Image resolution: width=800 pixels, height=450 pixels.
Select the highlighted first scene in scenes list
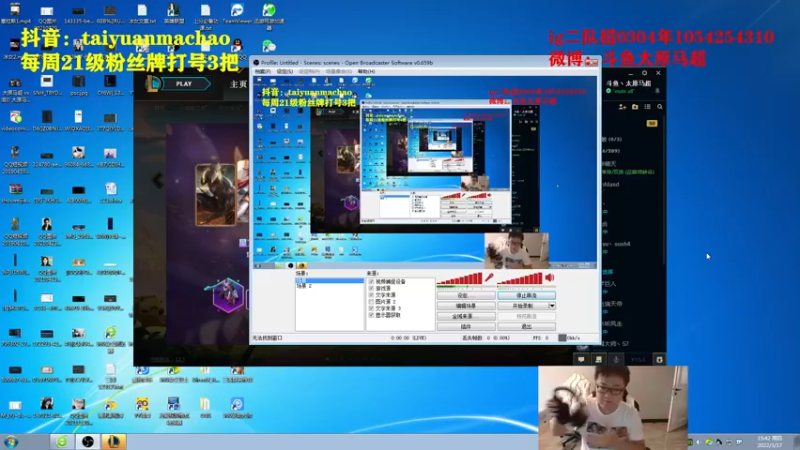[329, 281]
